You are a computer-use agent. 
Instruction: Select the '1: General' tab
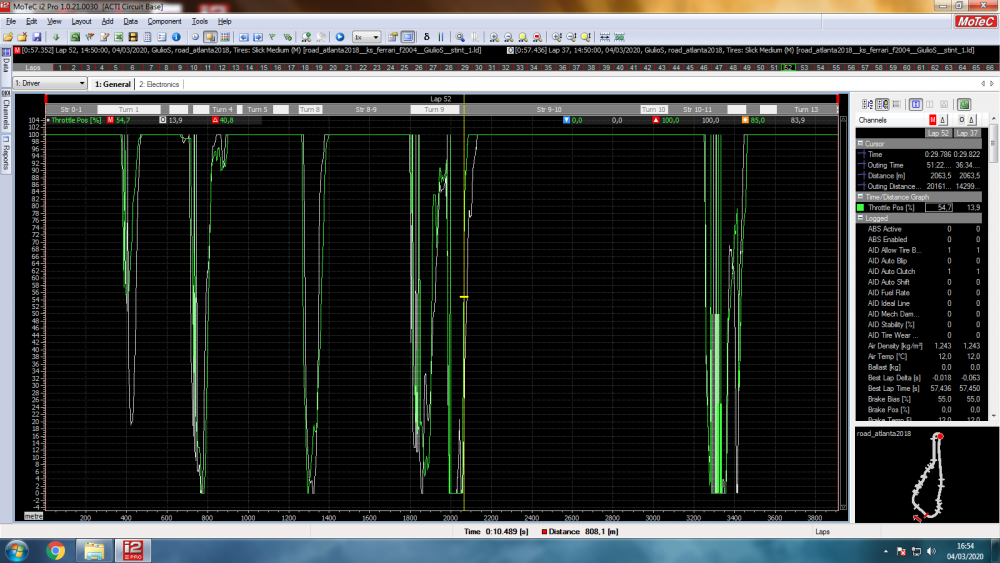point(112,84)
